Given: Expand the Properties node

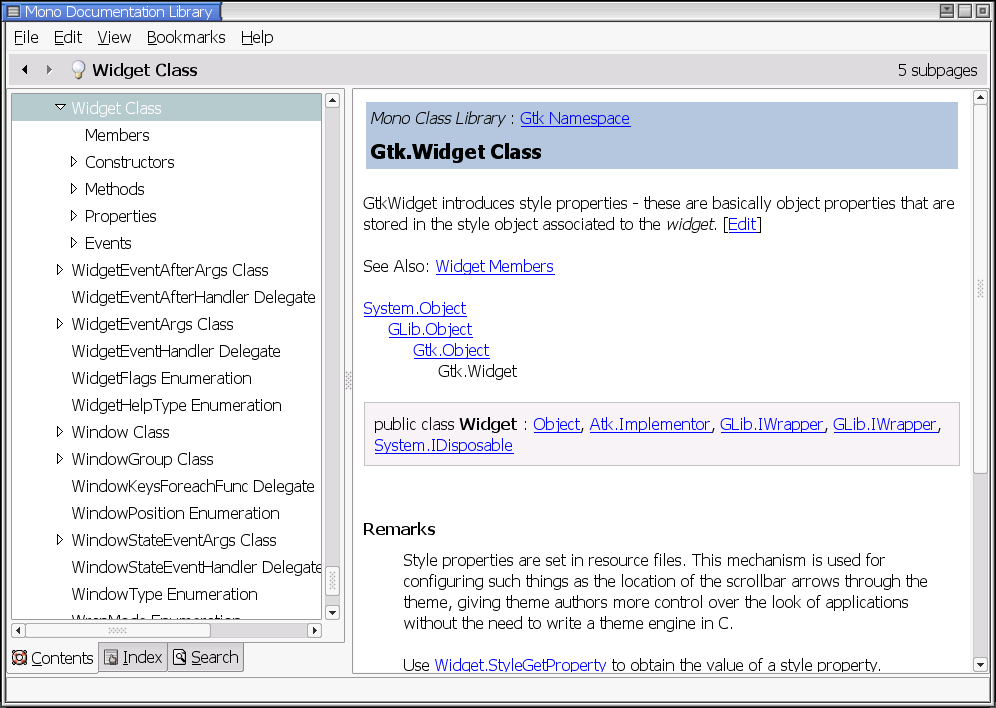Looking at the screenshot, I should click(x=74, y=216).
